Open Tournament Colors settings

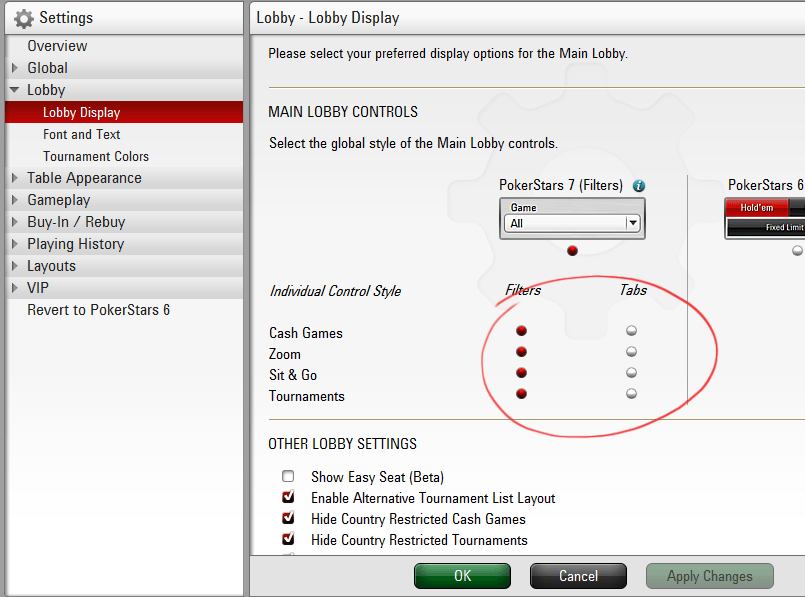click(96, 156)
